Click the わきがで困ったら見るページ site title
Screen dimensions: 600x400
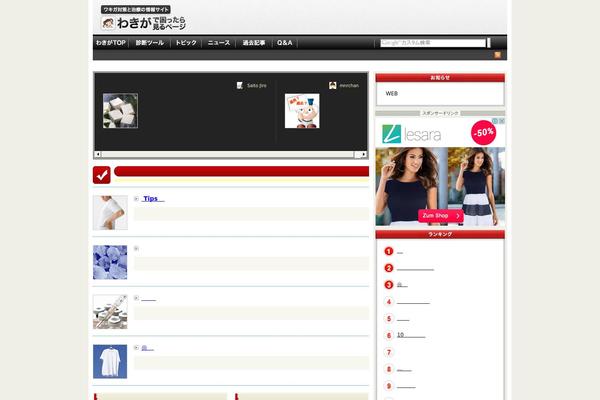pyautogui.click(x=152, y=23)
